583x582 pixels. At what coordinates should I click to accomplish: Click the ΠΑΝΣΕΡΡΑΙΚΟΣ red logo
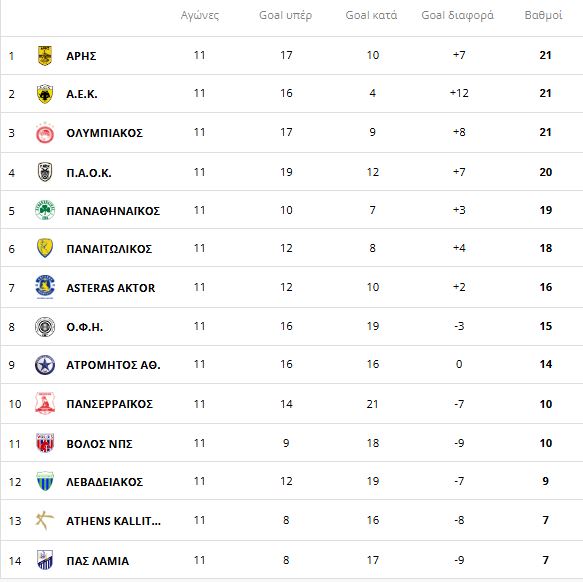point(45,403)
